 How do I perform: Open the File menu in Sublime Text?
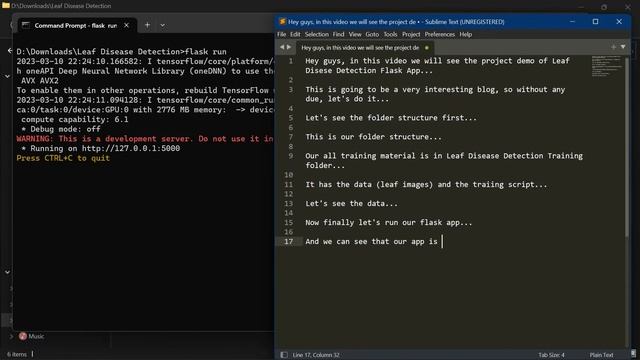pos(281,34)
